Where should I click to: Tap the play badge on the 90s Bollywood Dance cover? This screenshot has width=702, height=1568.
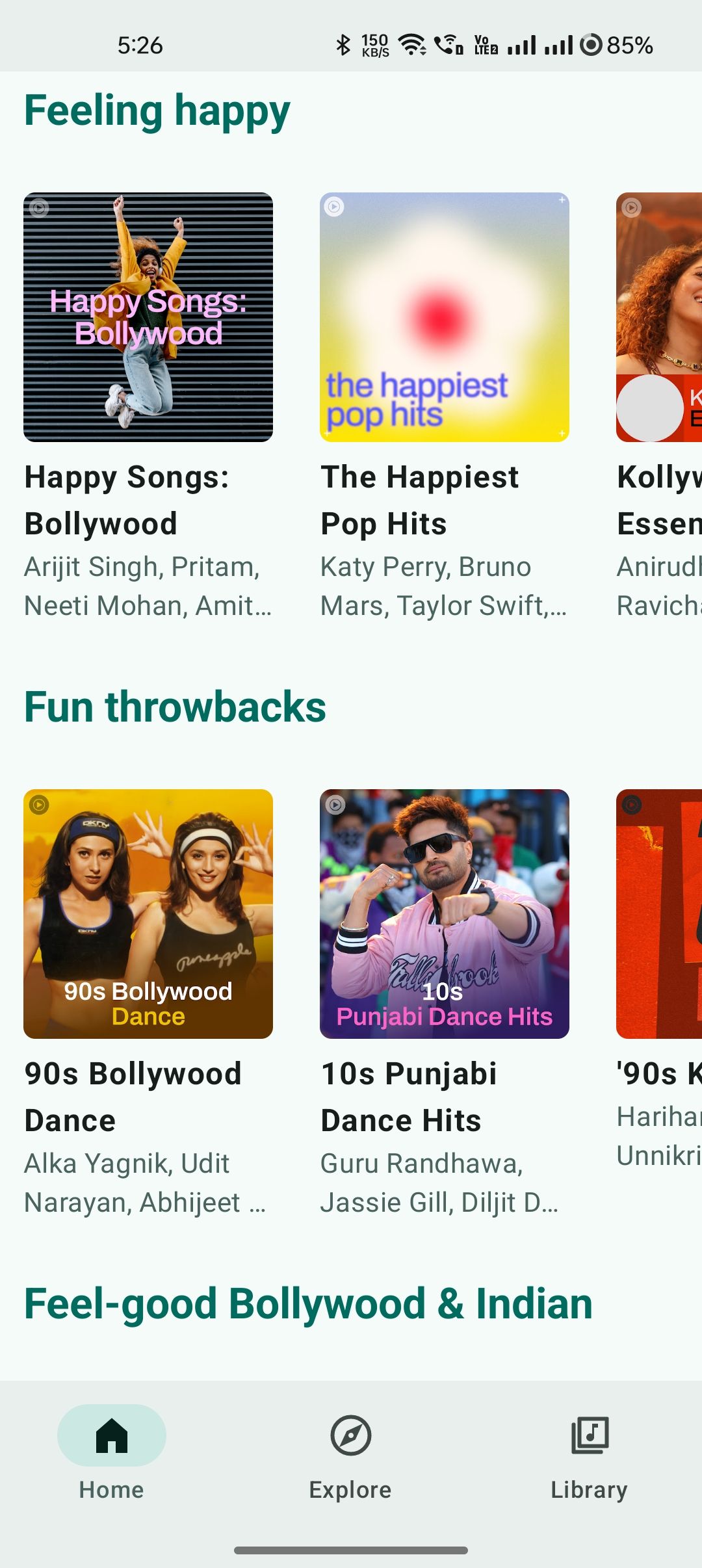click(x=39, y=805)
